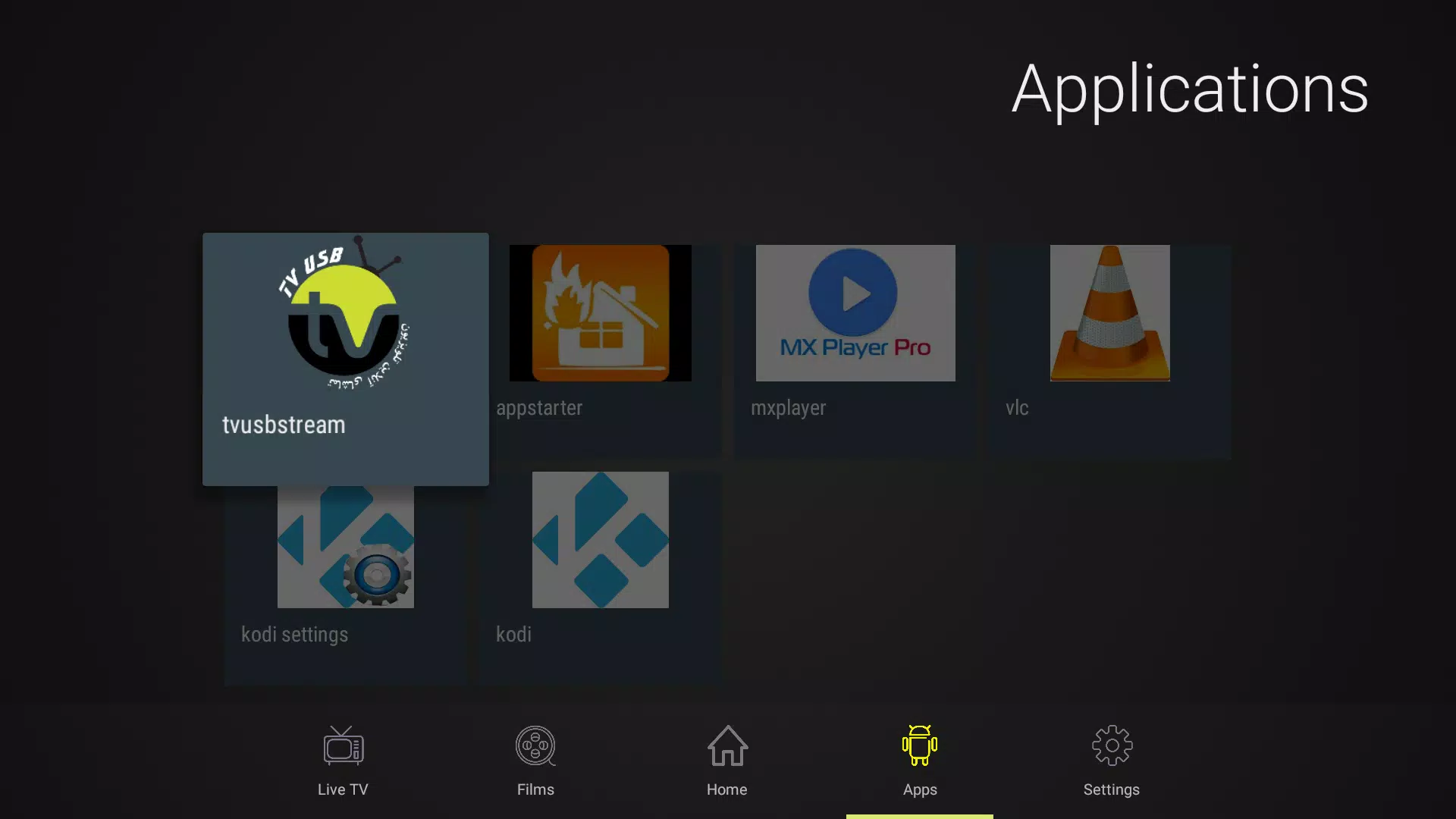The image size is (1456, 819).
Task: Click the Films tab label
Action: (x=535, y=789)
